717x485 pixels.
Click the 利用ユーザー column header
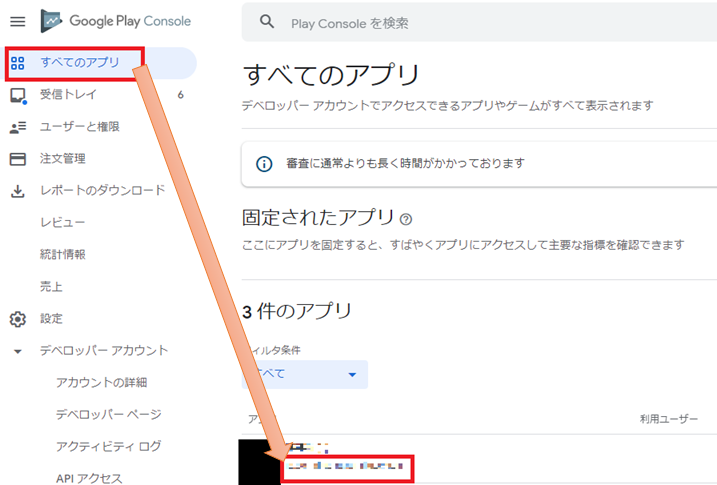coord(669,419)
